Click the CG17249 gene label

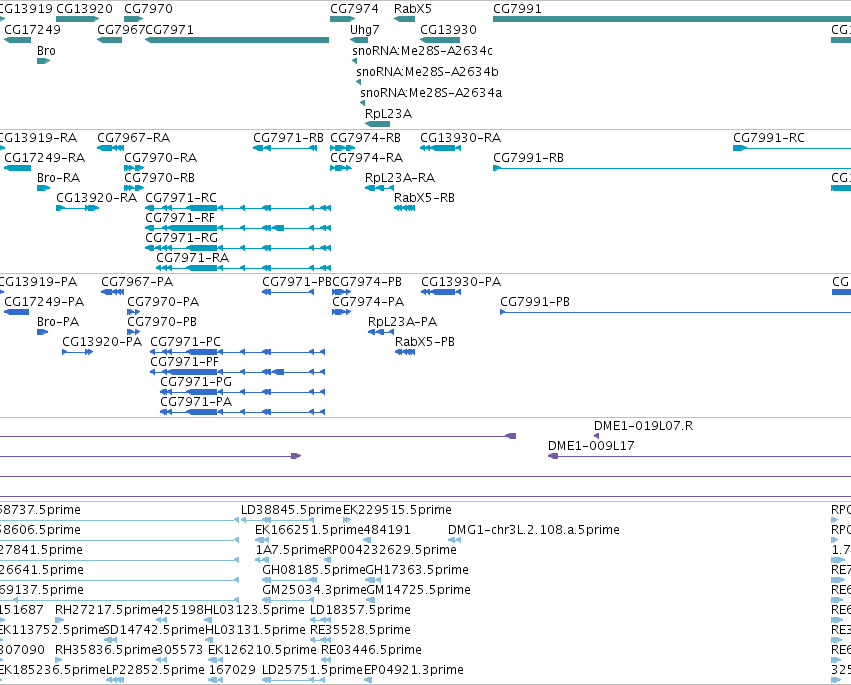tap(32, 29)
